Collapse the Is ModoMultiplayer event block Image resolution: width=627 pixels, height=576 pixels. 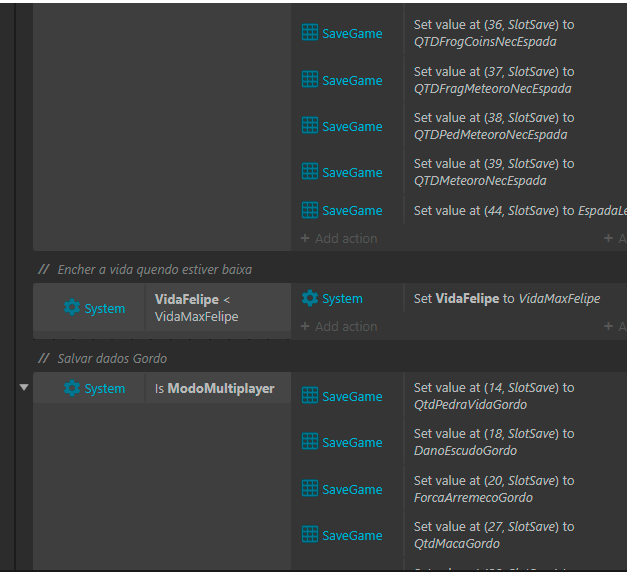coord(24,387)
